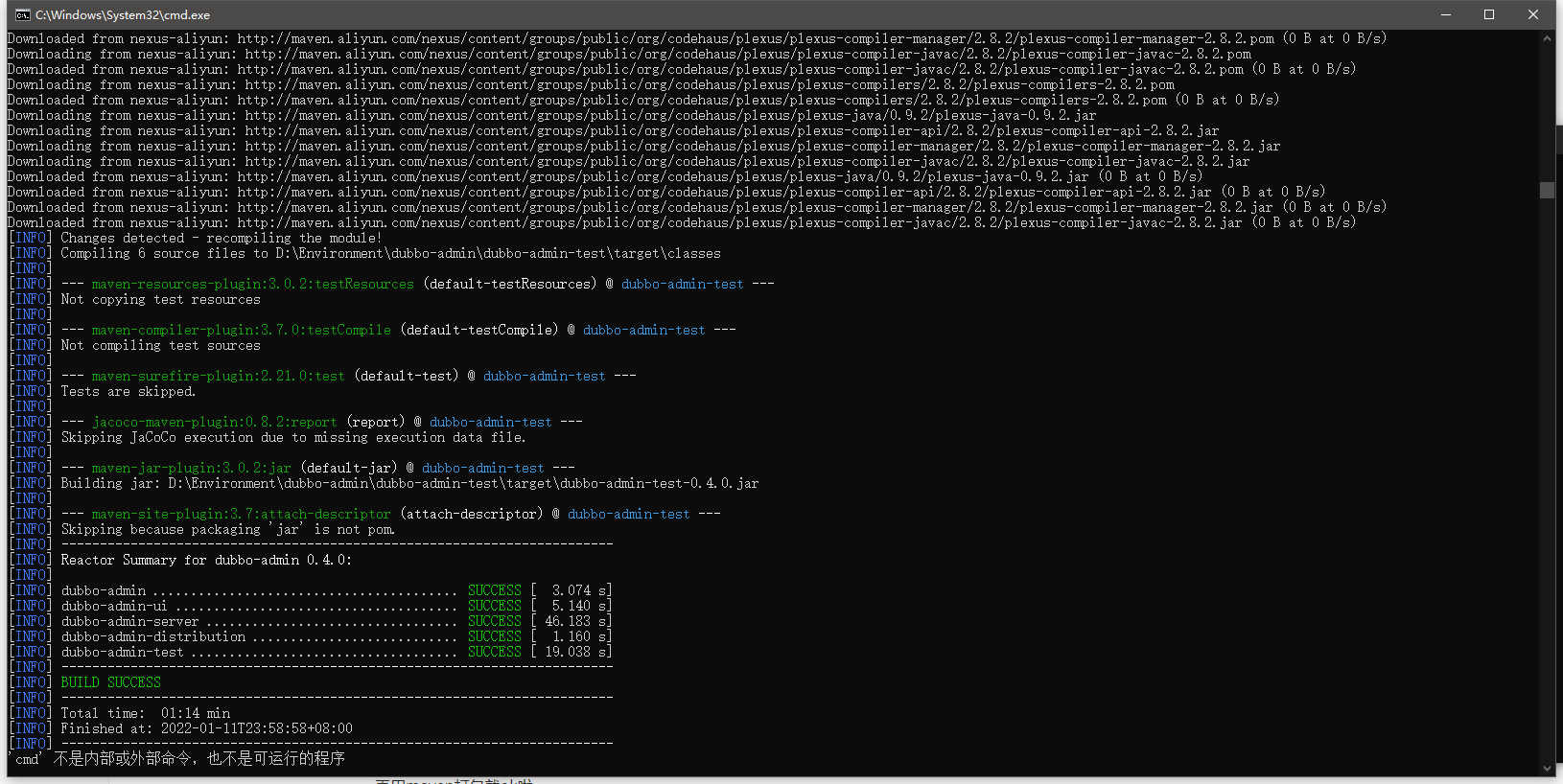Click the green maven-jar-plugin:3.0.2:jar text

click(x=192, y=468)
